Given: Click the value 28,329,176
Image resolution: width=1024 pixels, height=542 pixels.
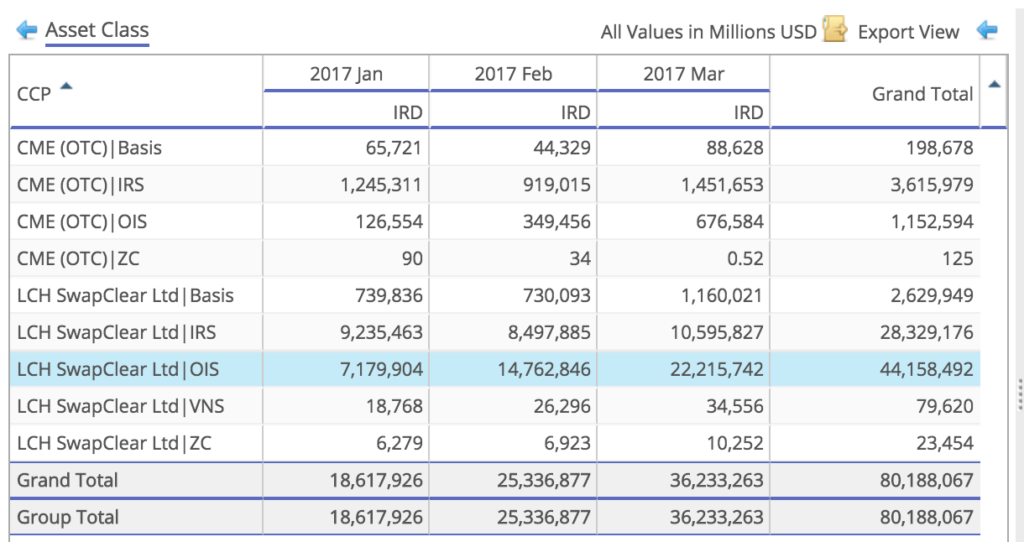Looking at the screenshot, I should click(927, 333).
